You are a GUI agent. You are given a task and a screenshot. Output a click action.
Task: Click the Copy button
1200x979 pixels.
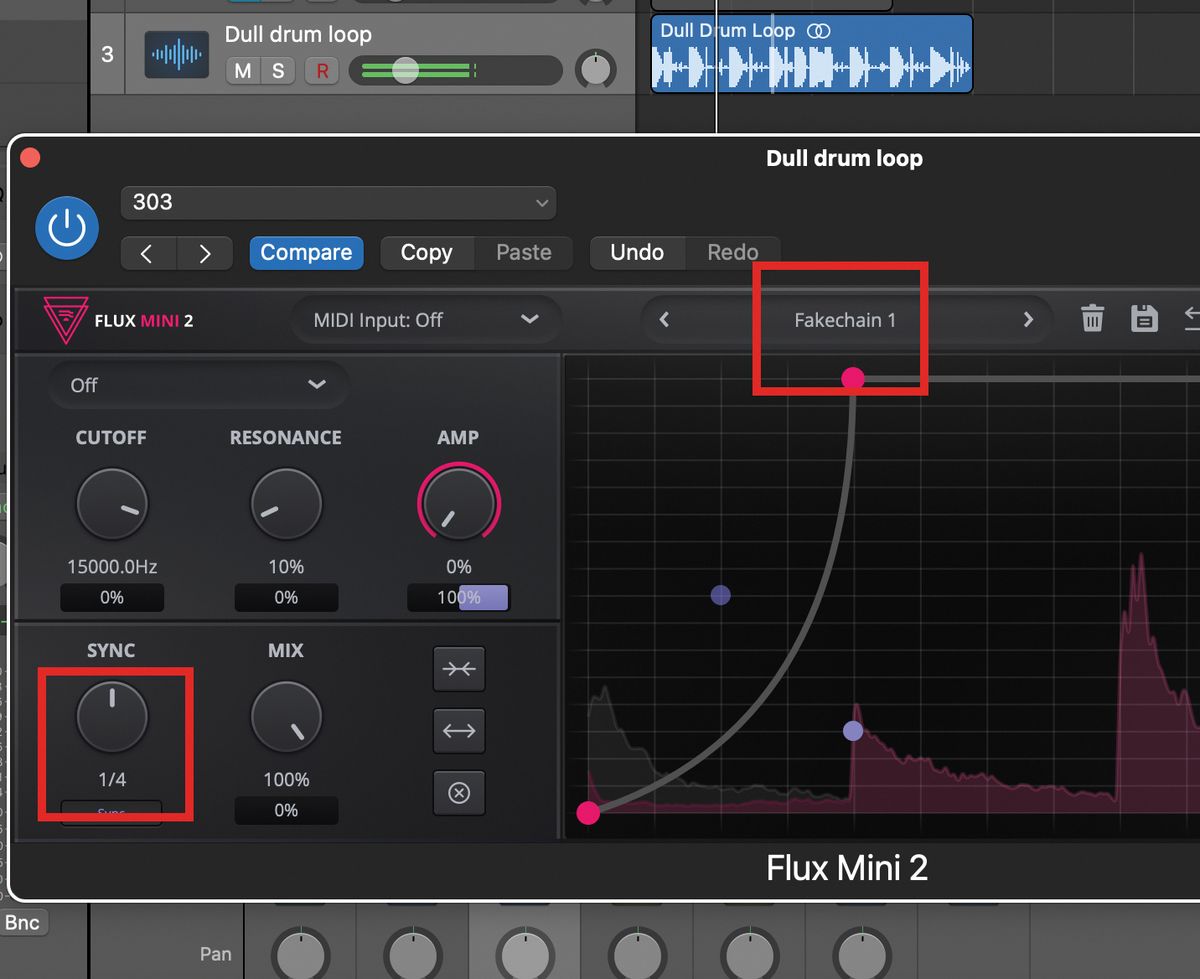427,253
